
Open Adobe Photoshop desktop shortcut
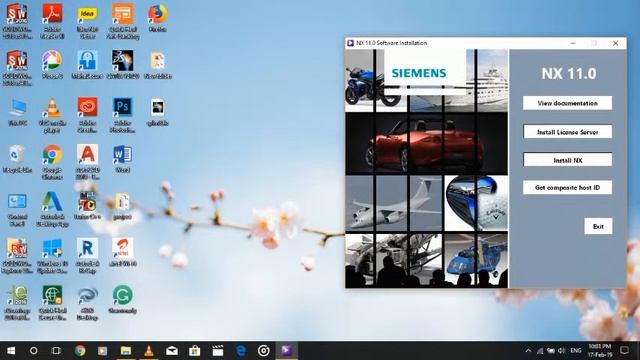(122, 115)
